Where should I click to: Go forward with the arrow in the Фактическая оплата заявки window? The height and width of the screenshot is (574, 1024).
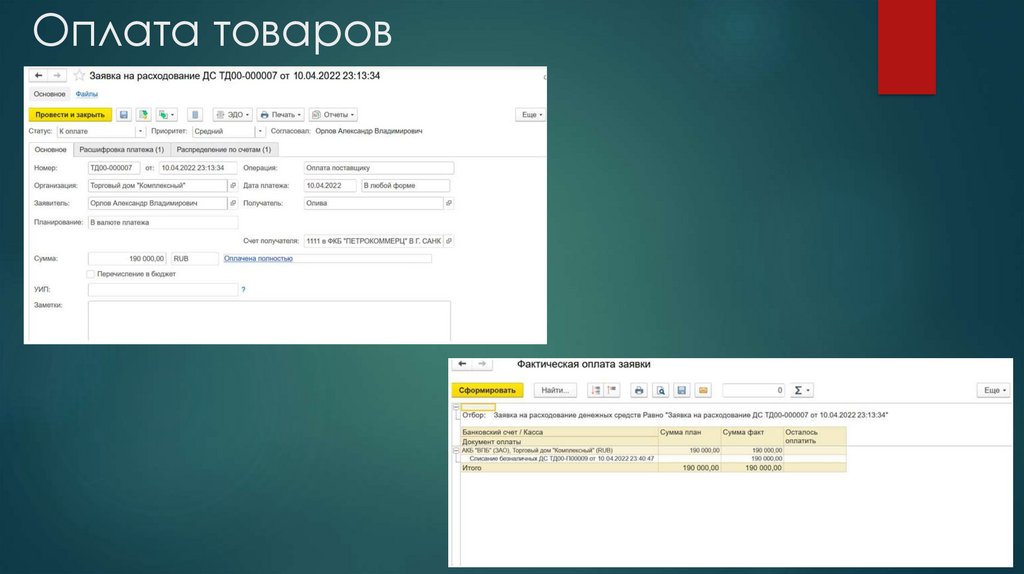[x=482, y=364]
